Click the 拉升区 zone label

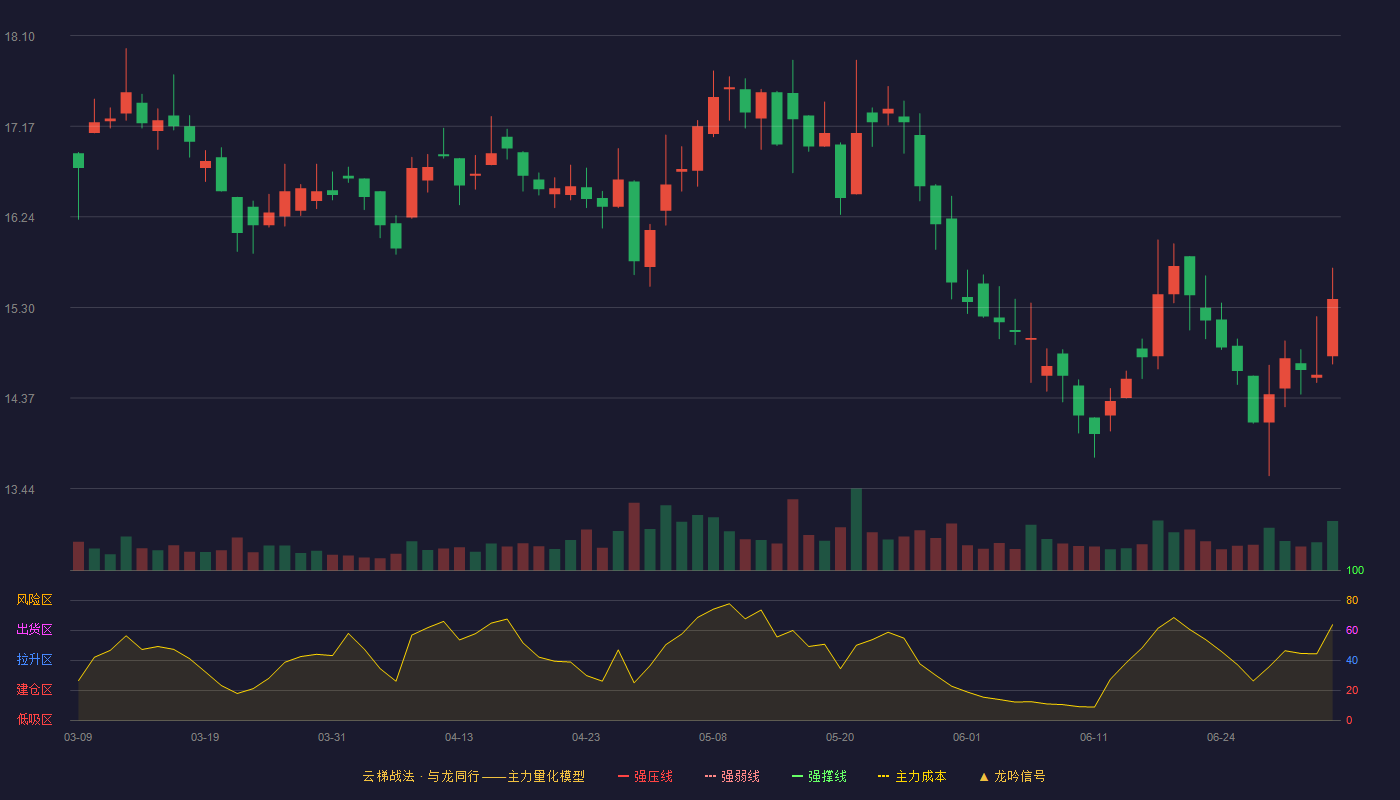[x=34, y=660]
